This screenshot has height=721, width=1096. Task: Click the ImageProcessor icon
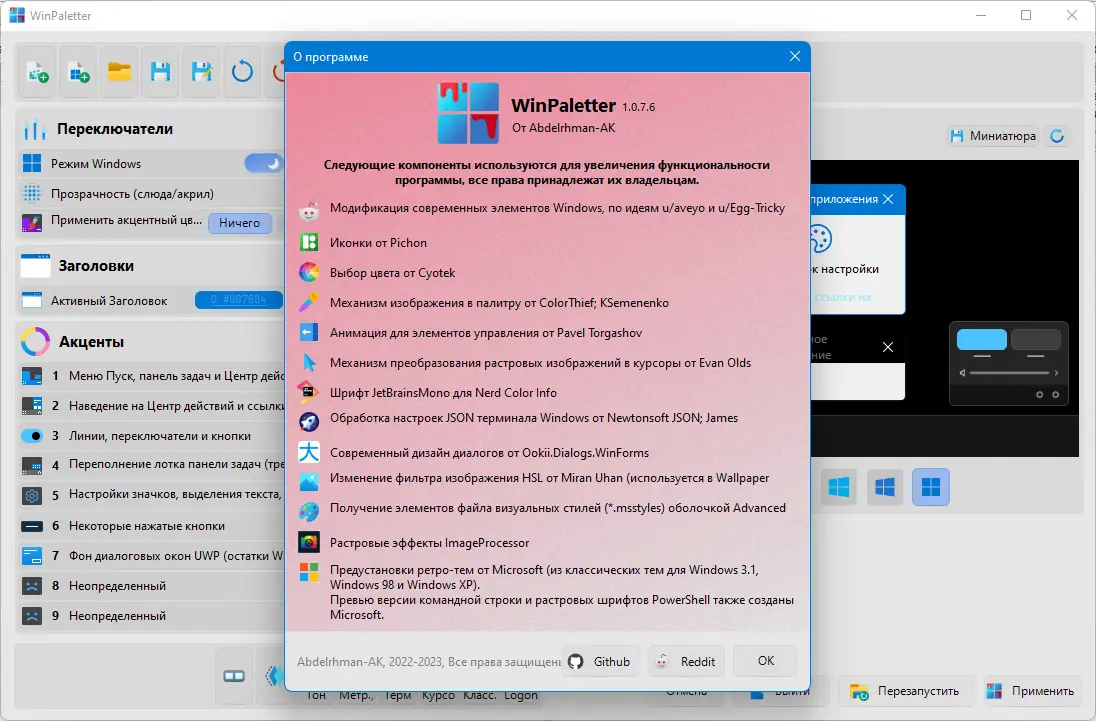(309, 542)
